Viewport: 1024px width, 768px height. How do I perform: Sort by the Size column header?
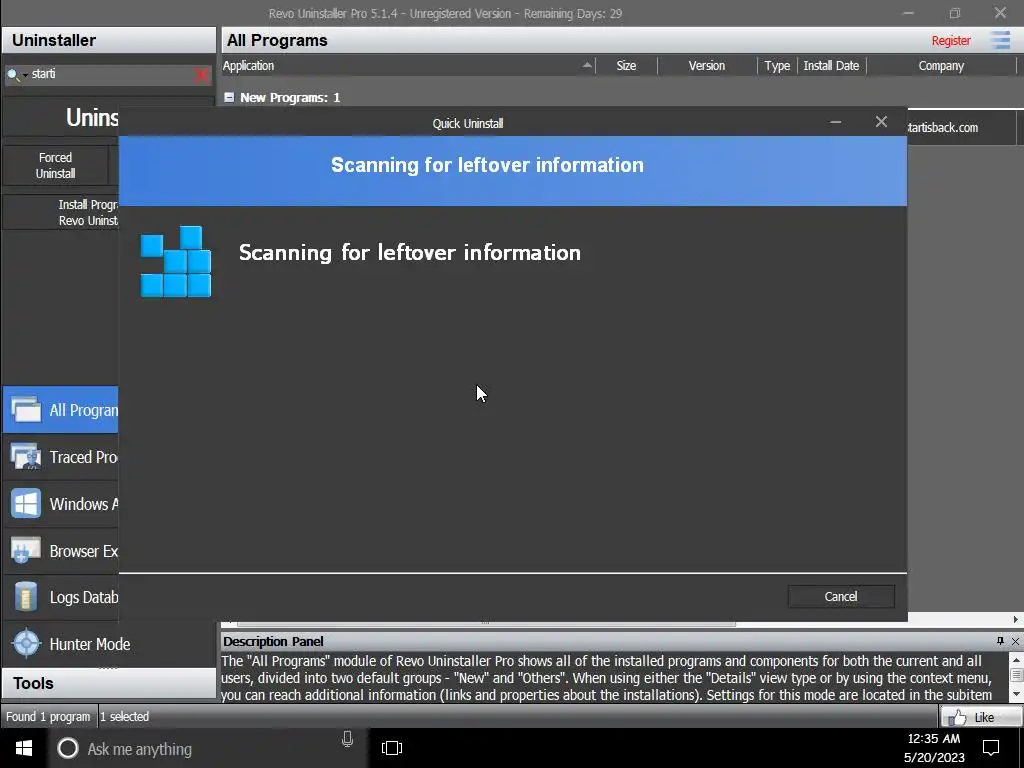(x=626, y=65)
